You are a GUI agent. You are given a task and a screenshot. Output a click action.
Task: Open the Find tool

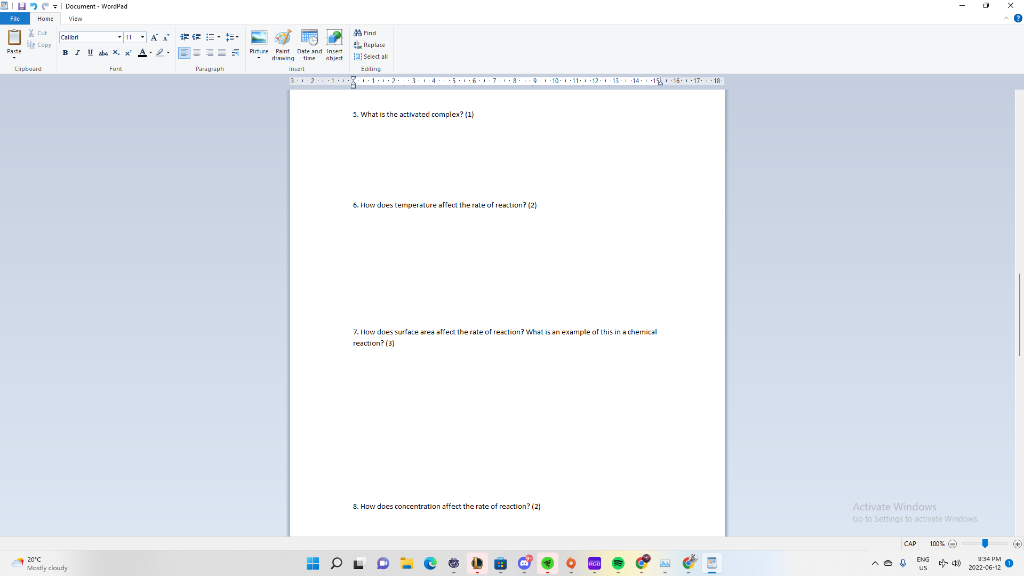coord(365,32)
